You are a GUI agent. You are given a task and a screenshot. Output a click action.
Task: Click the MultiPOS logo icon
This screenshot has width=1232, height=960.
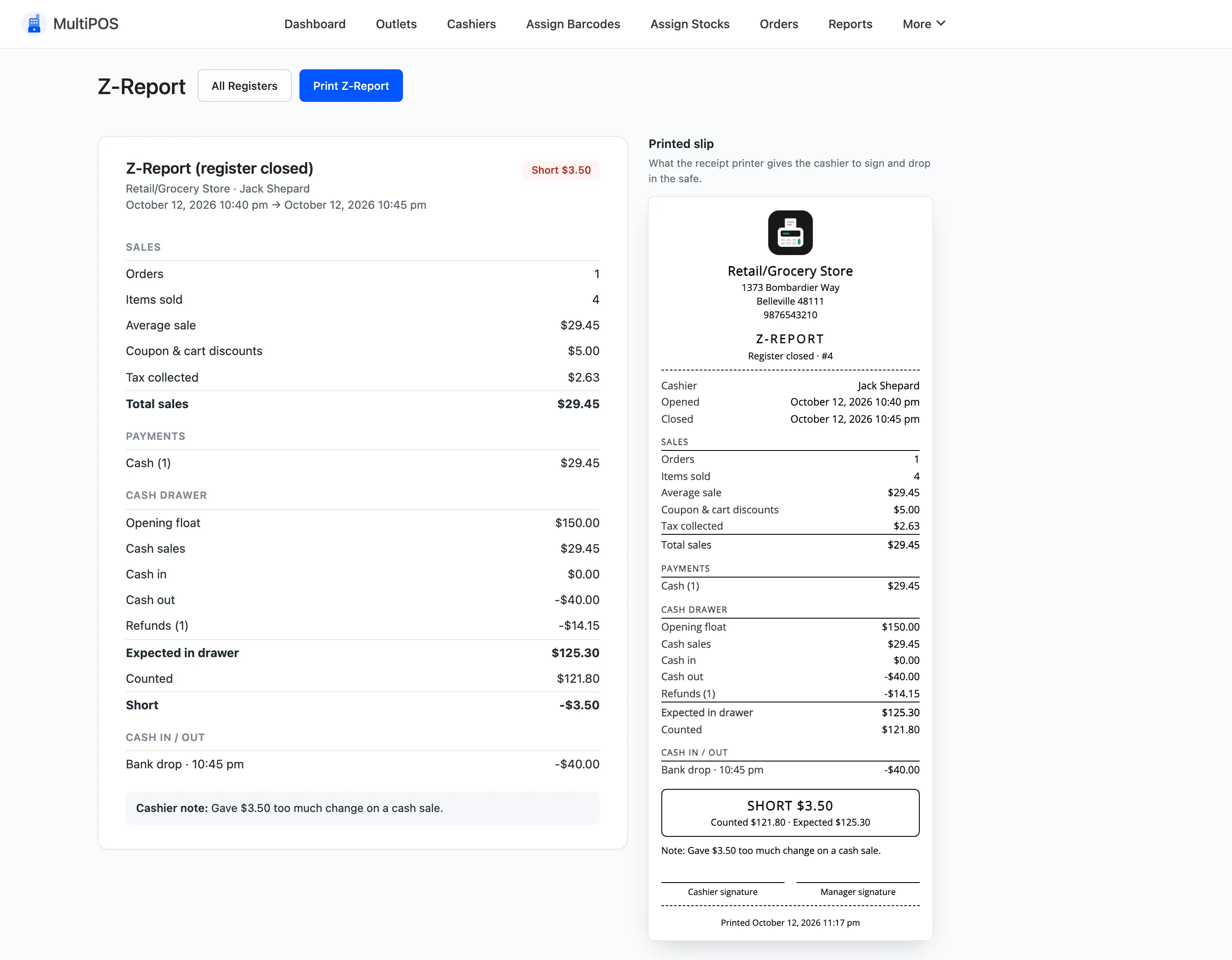(x=34, y=24)
